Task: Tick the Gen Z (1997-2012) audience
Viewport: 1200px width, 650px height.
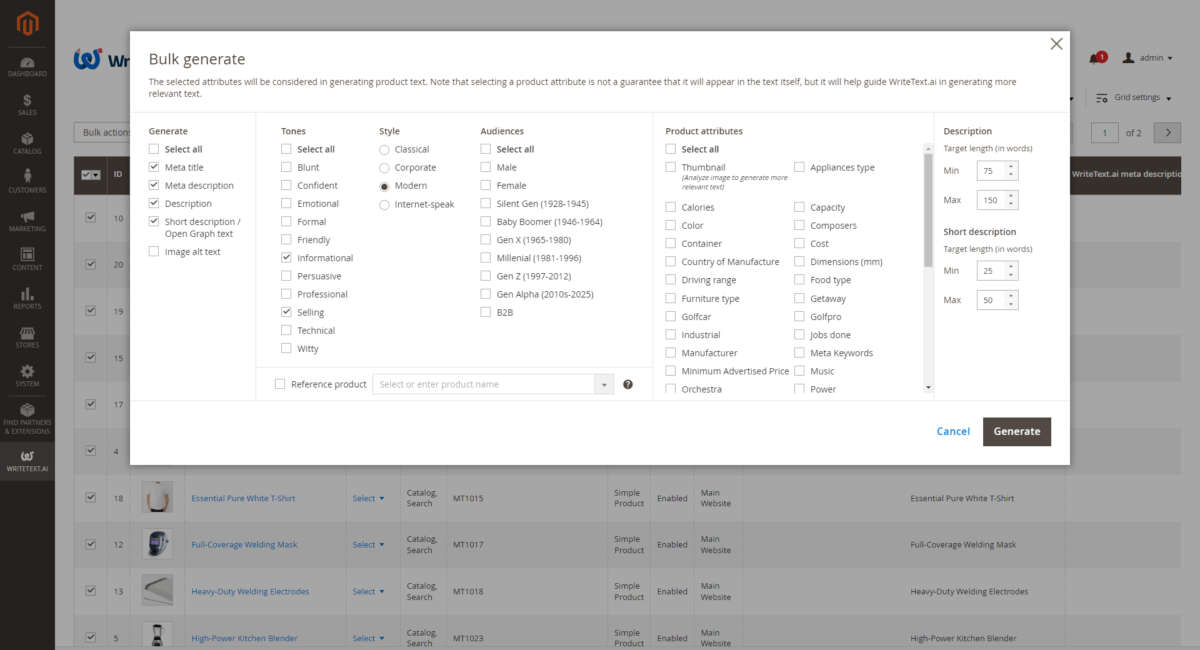Action: coord(486,276)
